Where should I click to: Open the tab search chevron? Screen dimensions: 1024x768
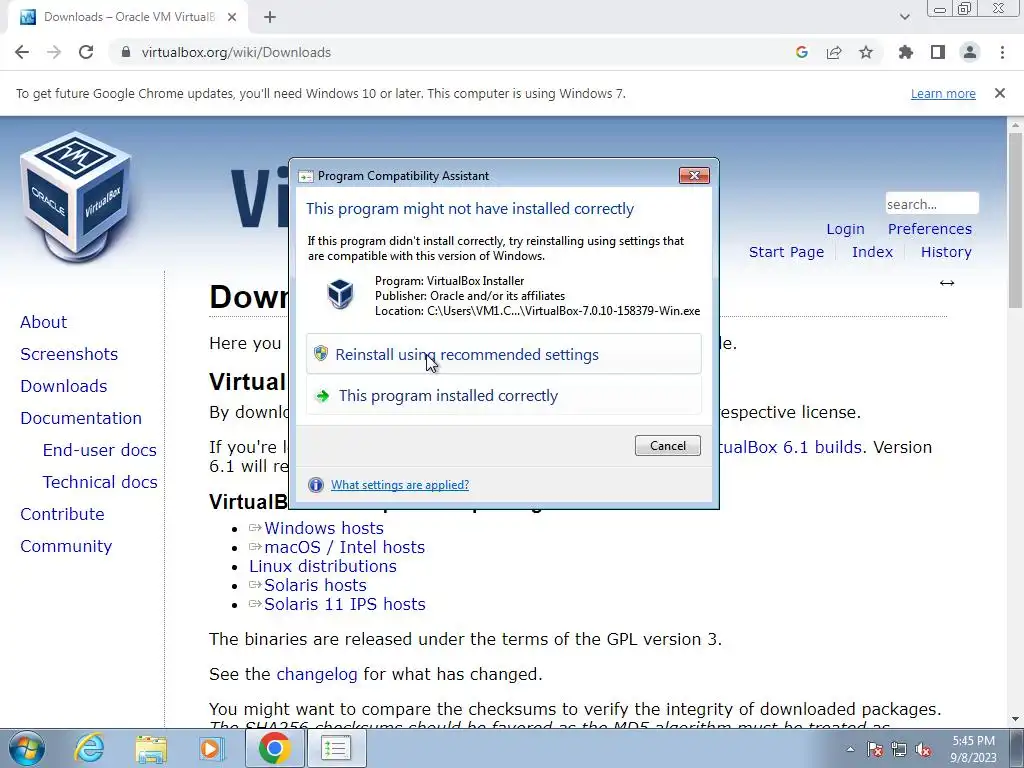click(904, 17)
